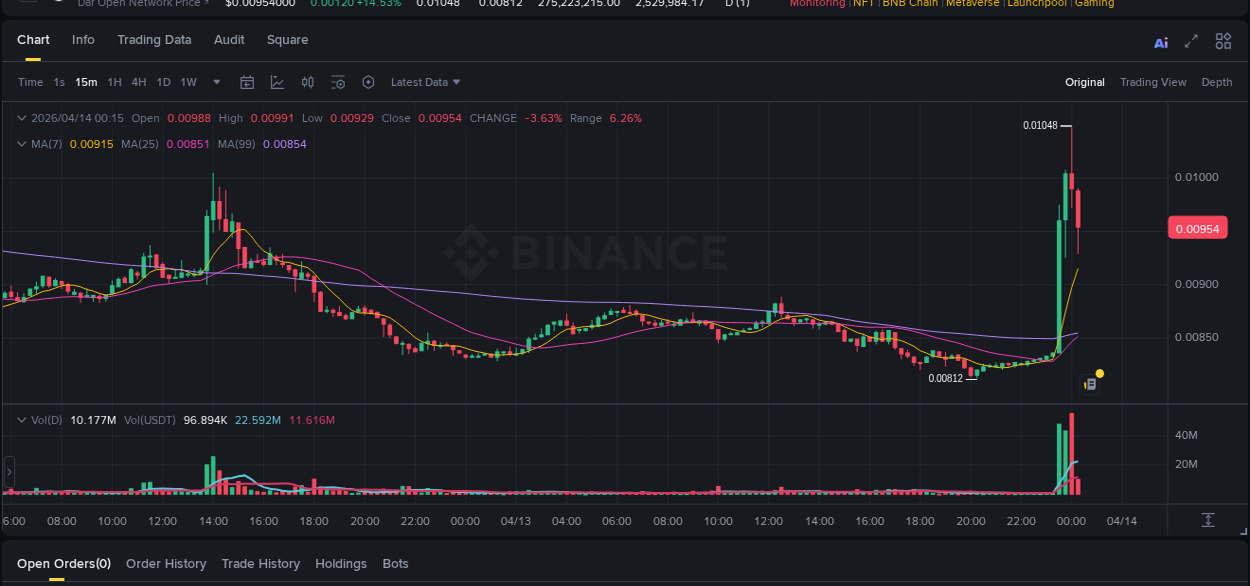Open the Binance AI assistant
The image size is (1250, 586).
coord(1160,42)
